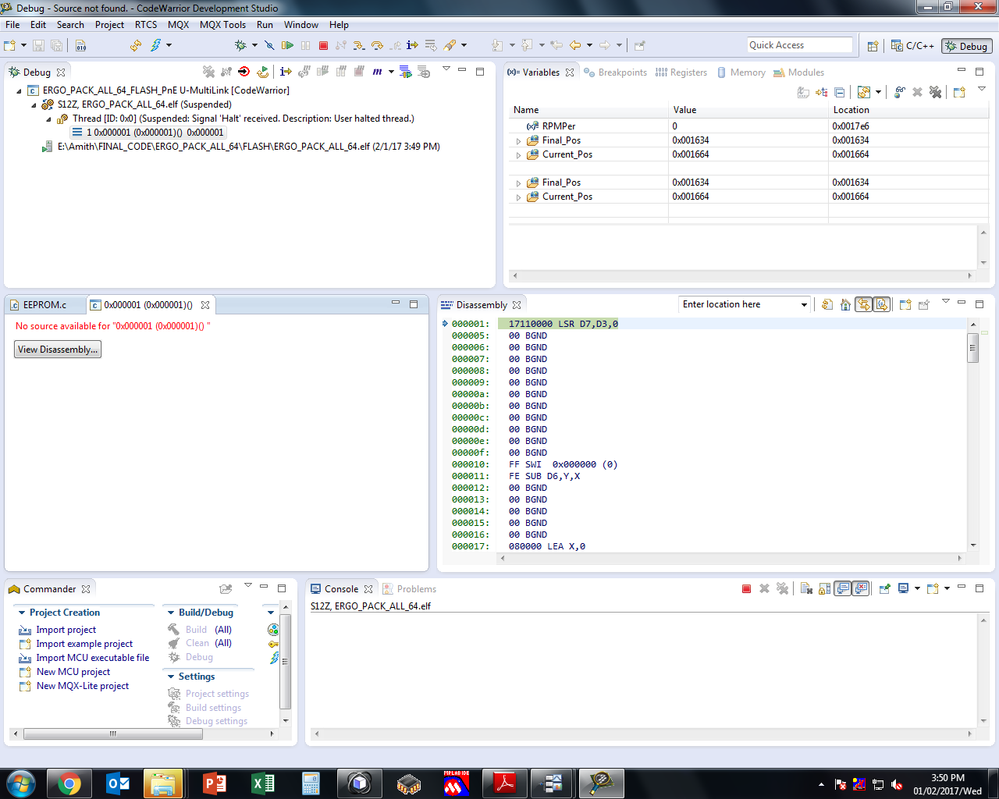Click the Import MCU executable file link
This screenshot has height=799, width=999.
pos(92,658)
